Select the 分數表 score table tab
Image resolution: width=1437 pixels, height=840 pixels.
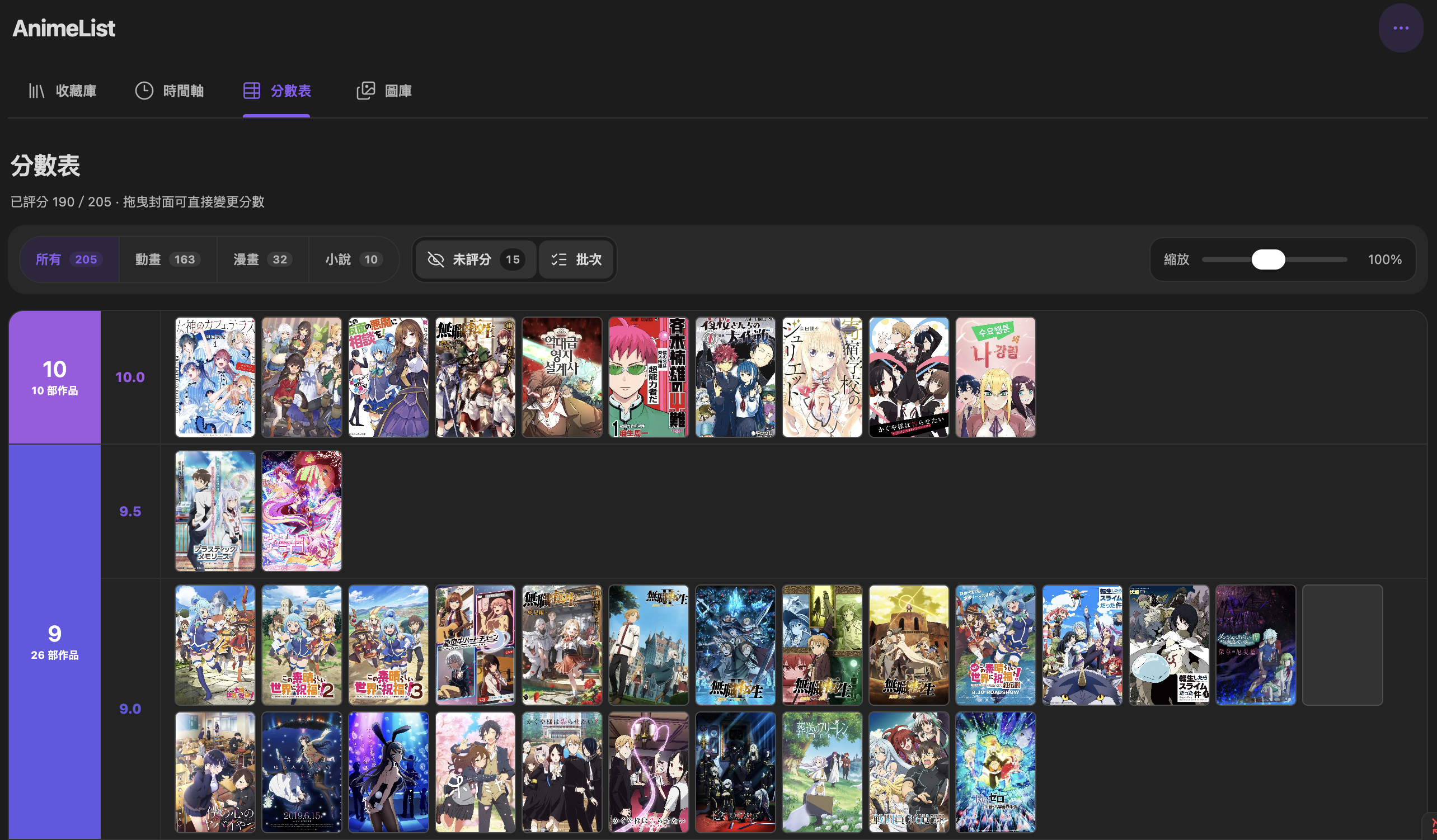click(276, 91)
